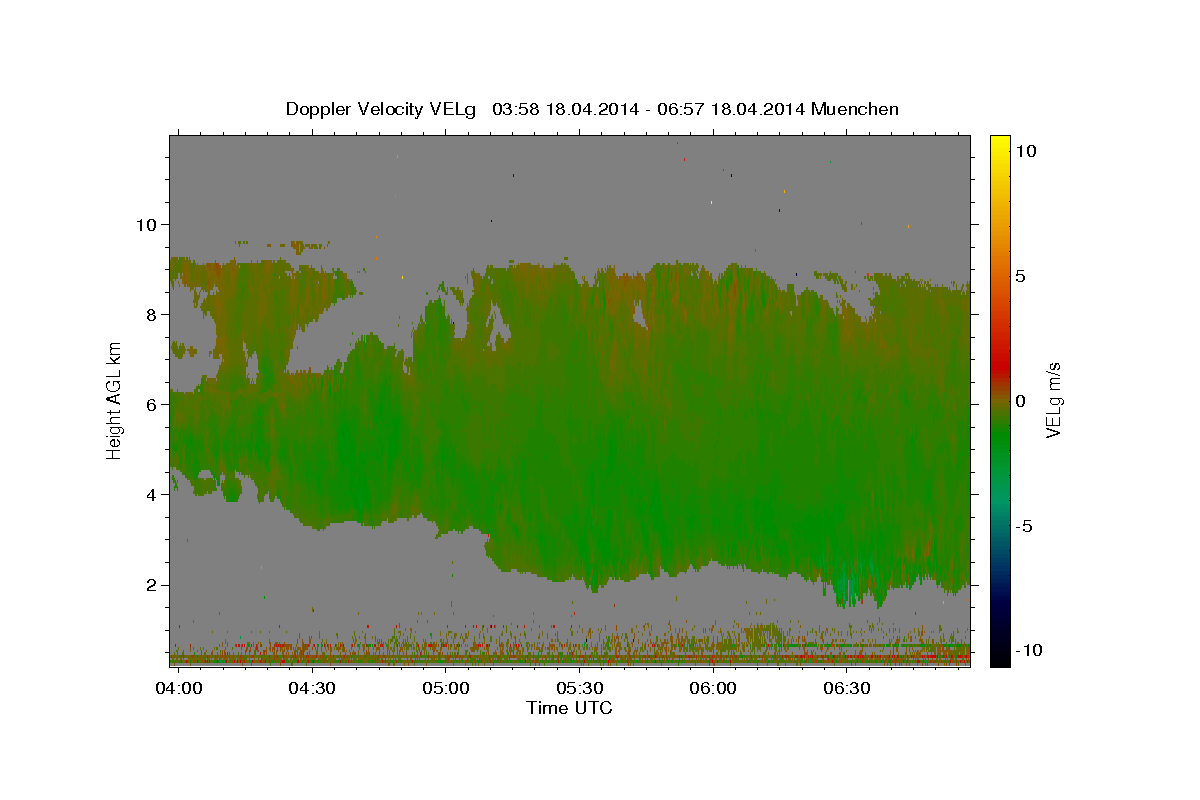Click the yellow top of the colorbar

tap(999, 145)
